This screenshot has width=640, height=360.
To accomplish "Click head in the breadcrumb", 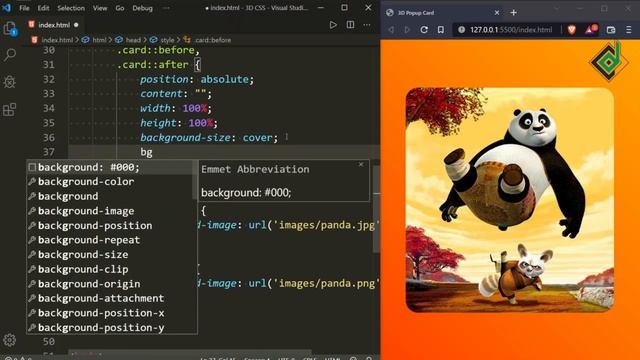I will pyautogui.click(x=133, y=40).
